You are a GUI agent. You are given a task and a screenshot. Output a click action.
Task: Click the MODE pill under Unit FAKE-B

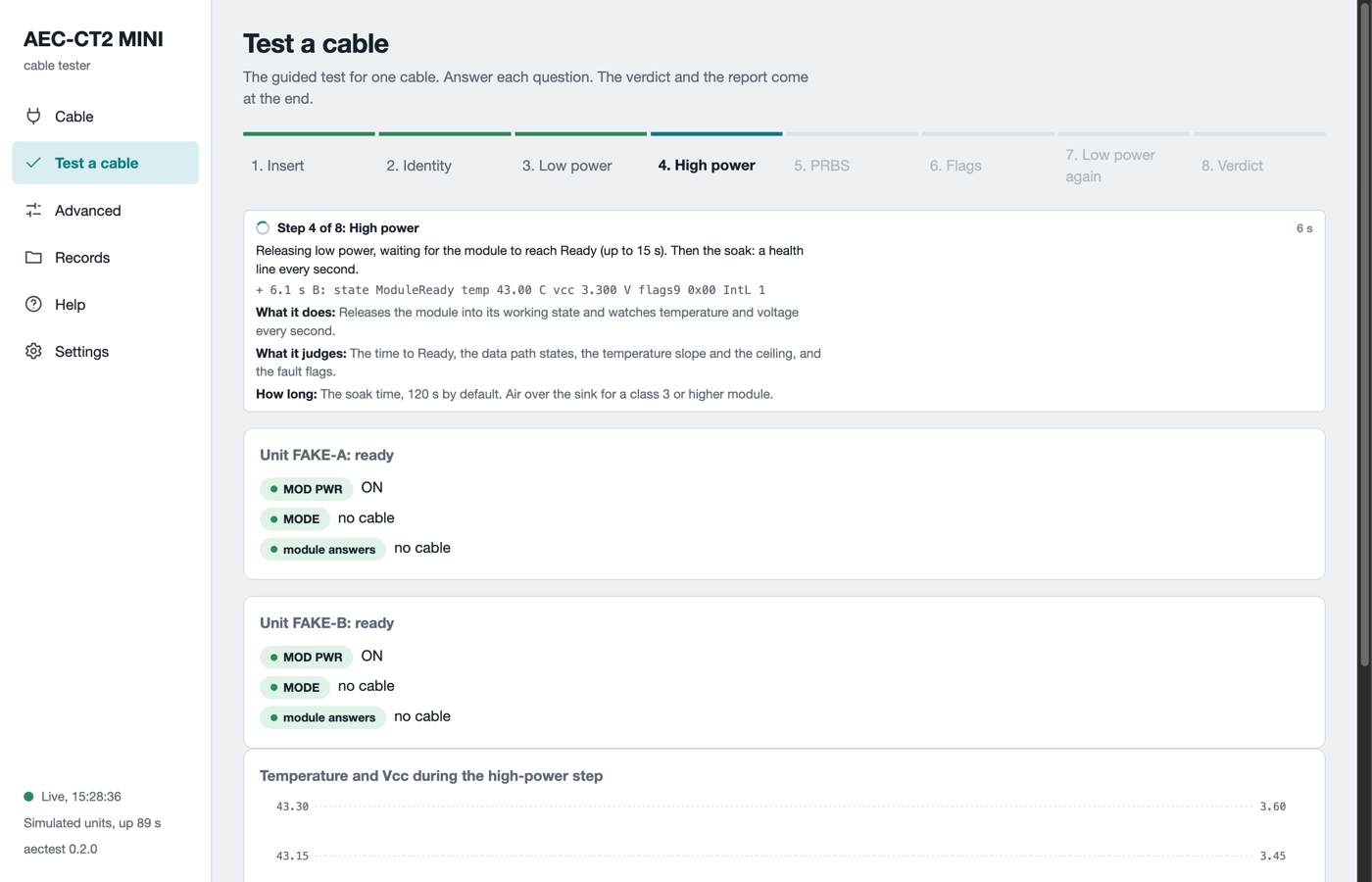[x=295, y=688]
